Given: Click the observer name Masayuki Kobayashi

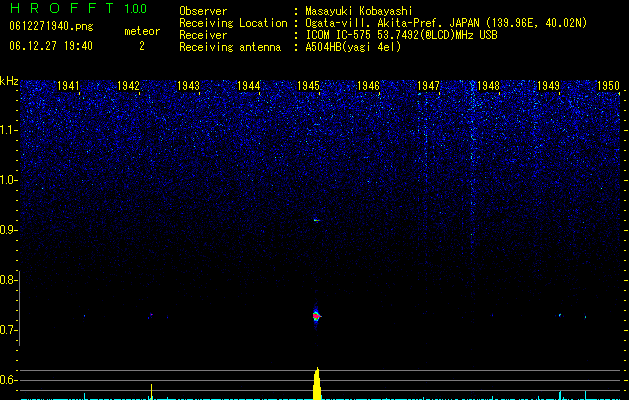Looking at the screenshot, I should [359, 11].
